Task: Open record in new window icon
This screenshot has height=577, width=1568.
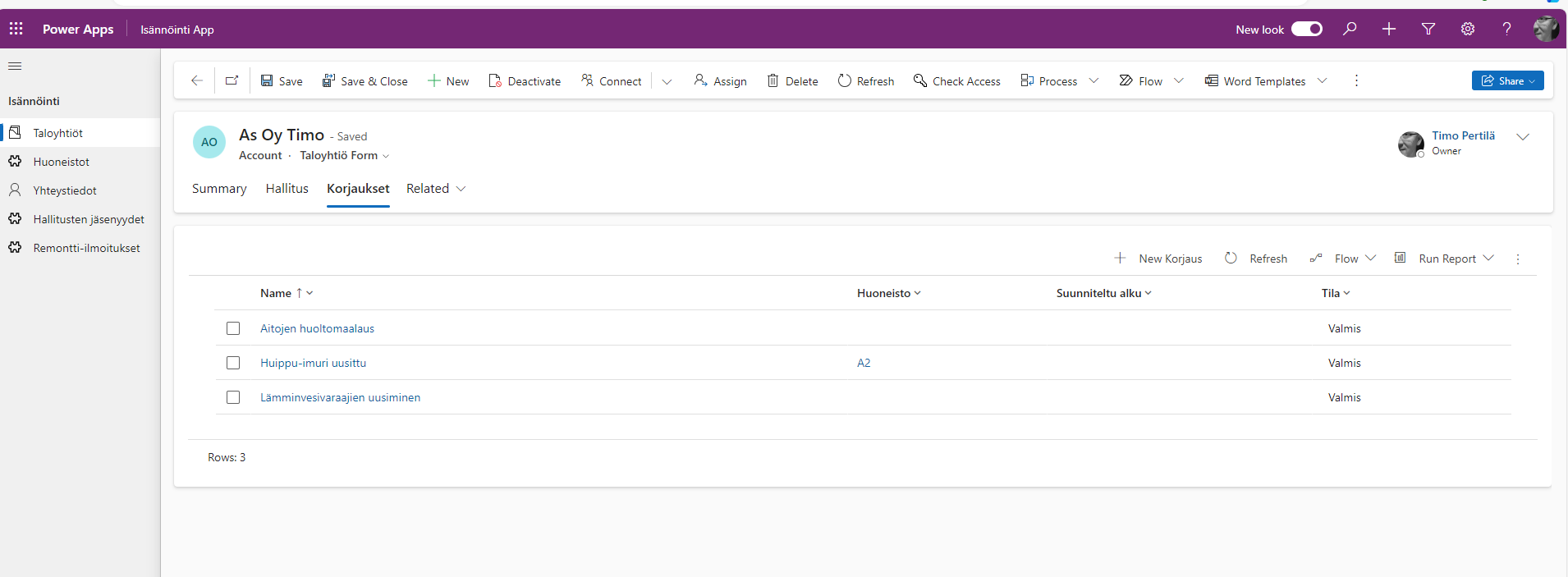Action: [x=232, y=80]
